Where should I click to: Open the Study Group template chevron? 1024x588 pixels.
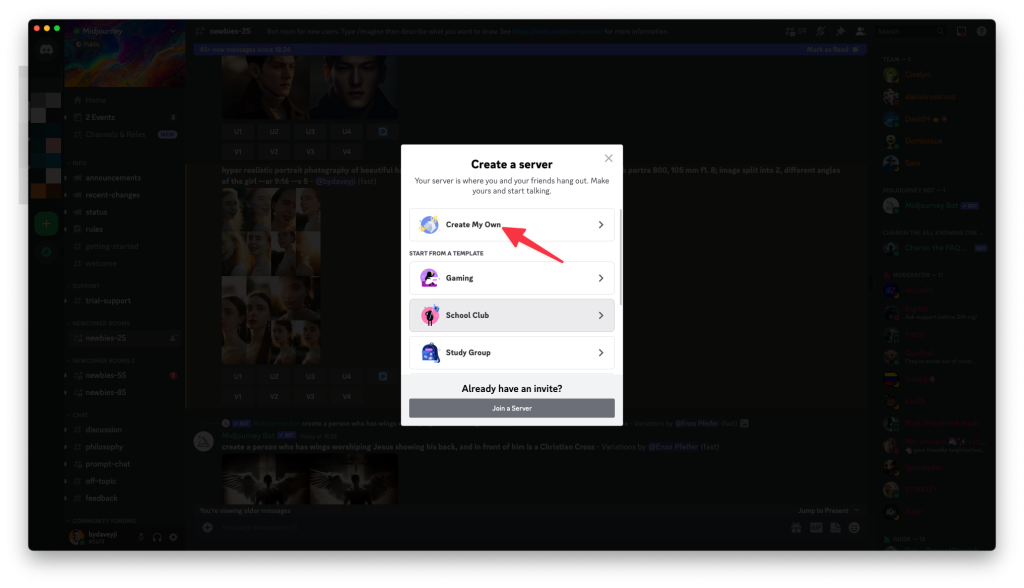point(601,353)
